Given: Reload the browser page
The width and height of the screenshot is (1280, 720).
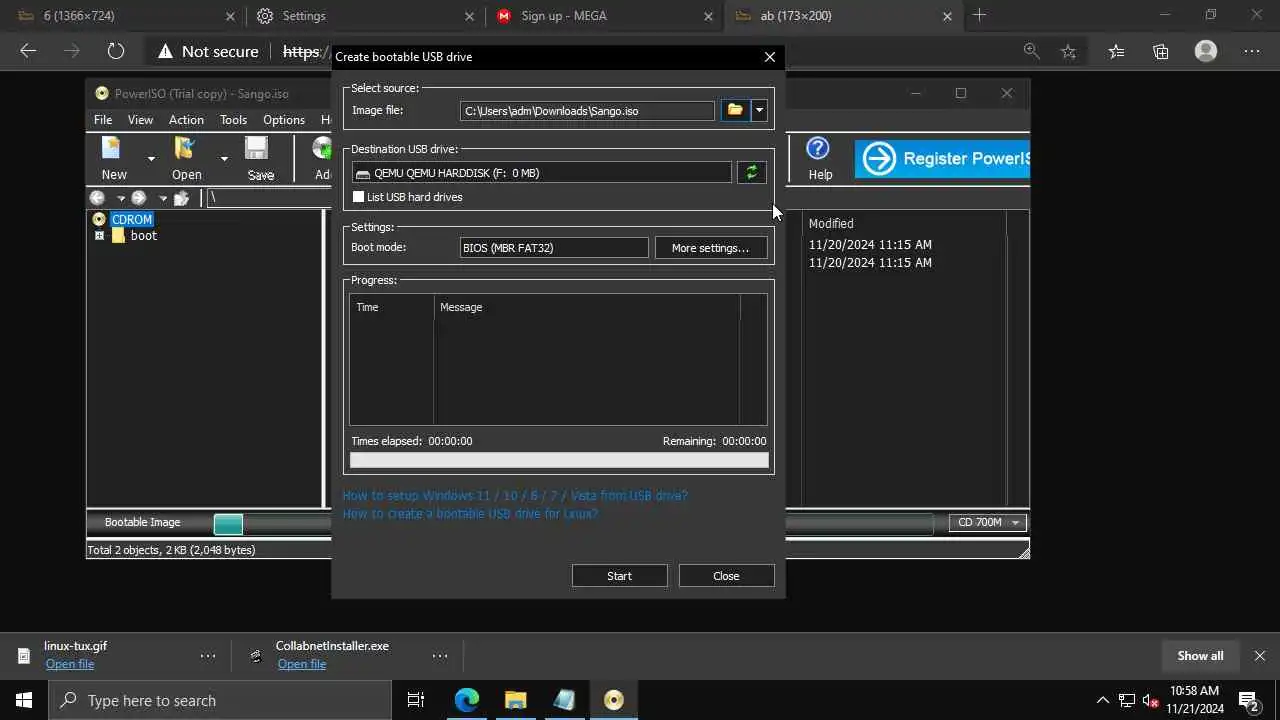Looking at the screenshot, I should click(116, 51).
